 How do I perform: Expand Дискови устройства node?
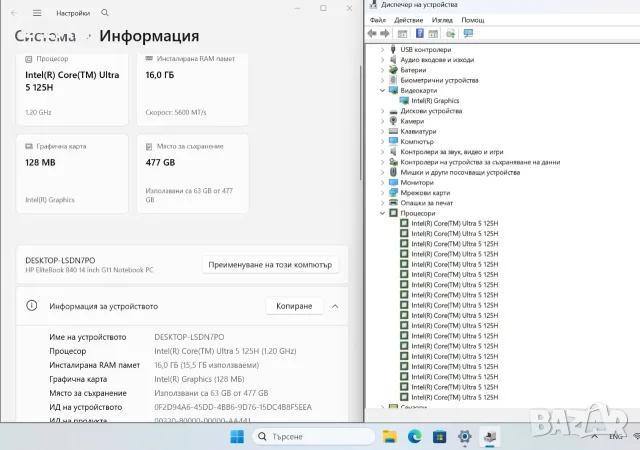(x=382, y=111)
